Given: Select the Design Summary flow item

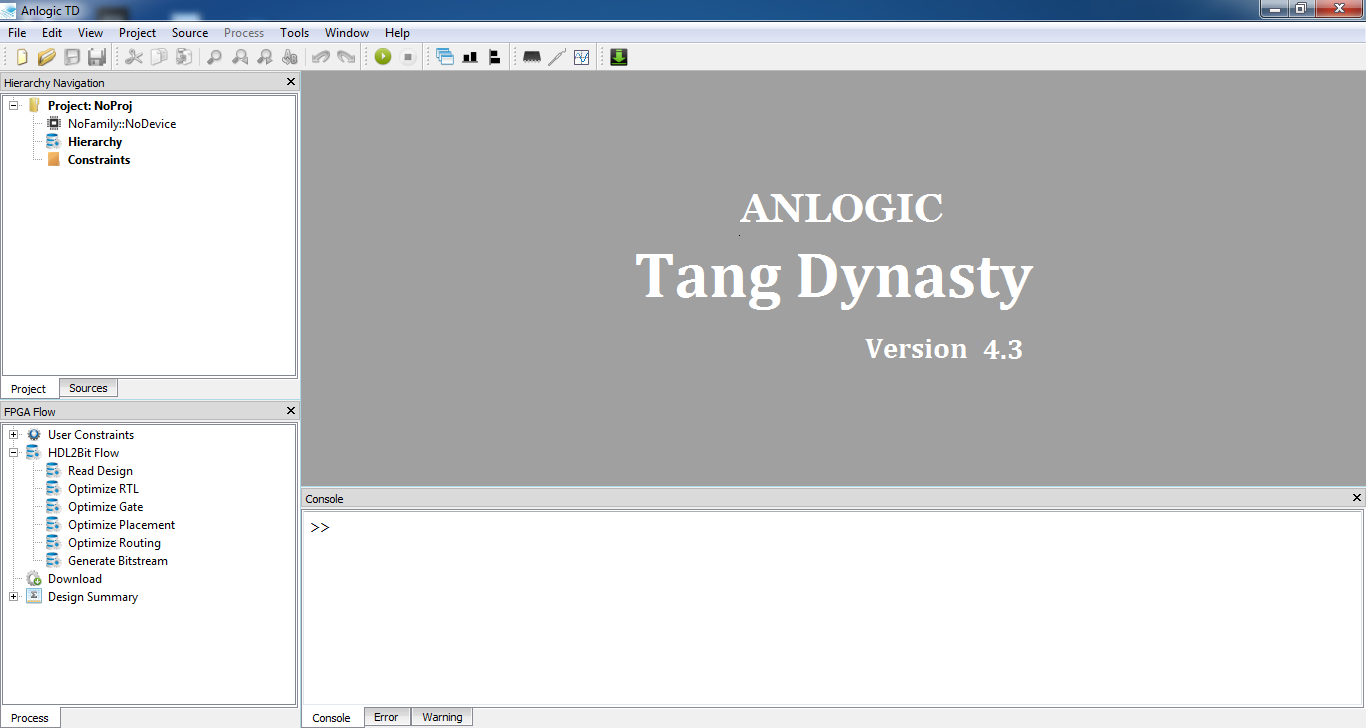Looking at the screenshot, I should 93,597.
